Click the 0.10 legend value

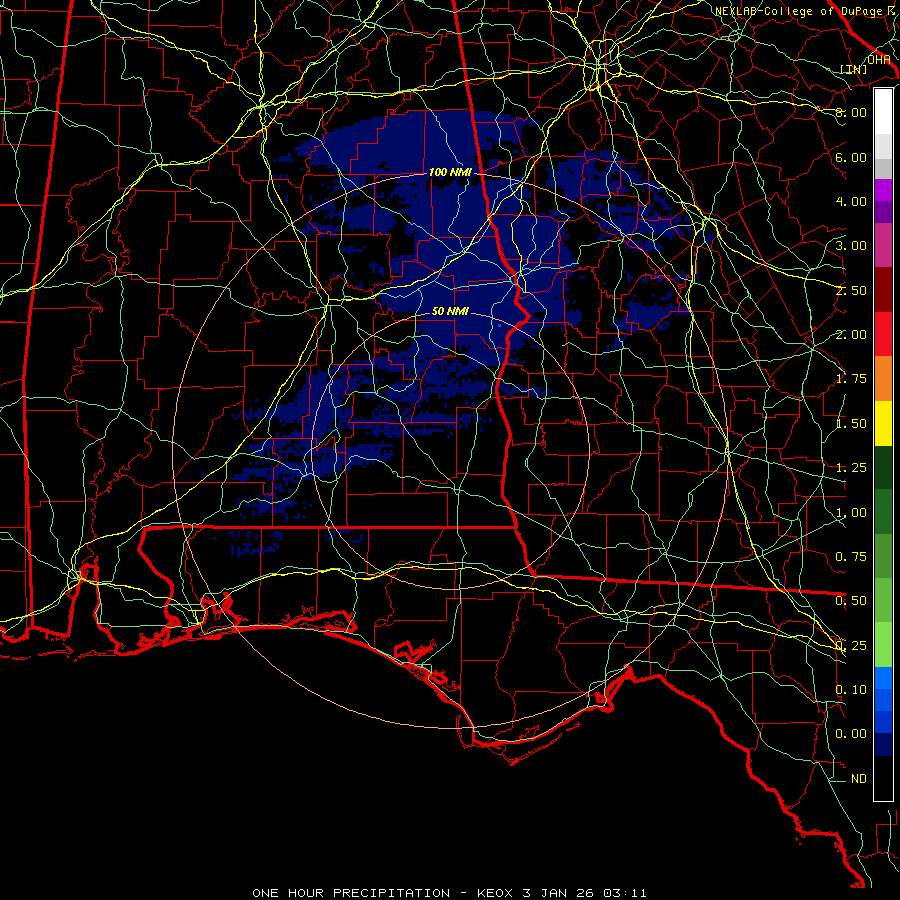coord(851,690)
